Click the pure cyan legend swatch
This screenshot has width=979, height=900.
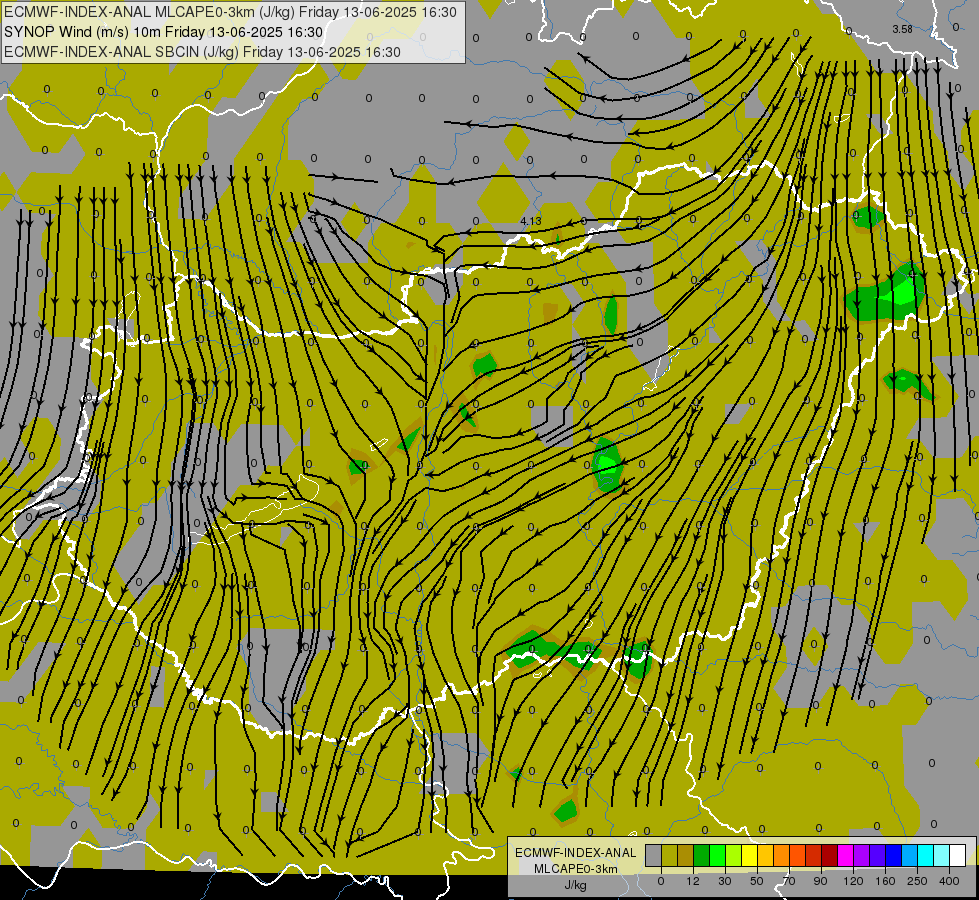(x=926, y=855)
